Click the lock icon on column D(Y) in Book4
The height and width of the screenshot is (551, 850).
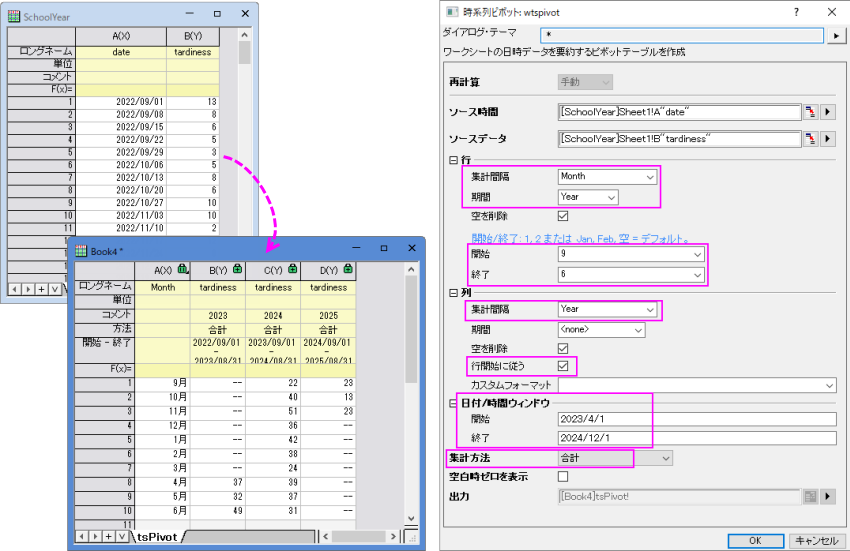coord(348,269)
